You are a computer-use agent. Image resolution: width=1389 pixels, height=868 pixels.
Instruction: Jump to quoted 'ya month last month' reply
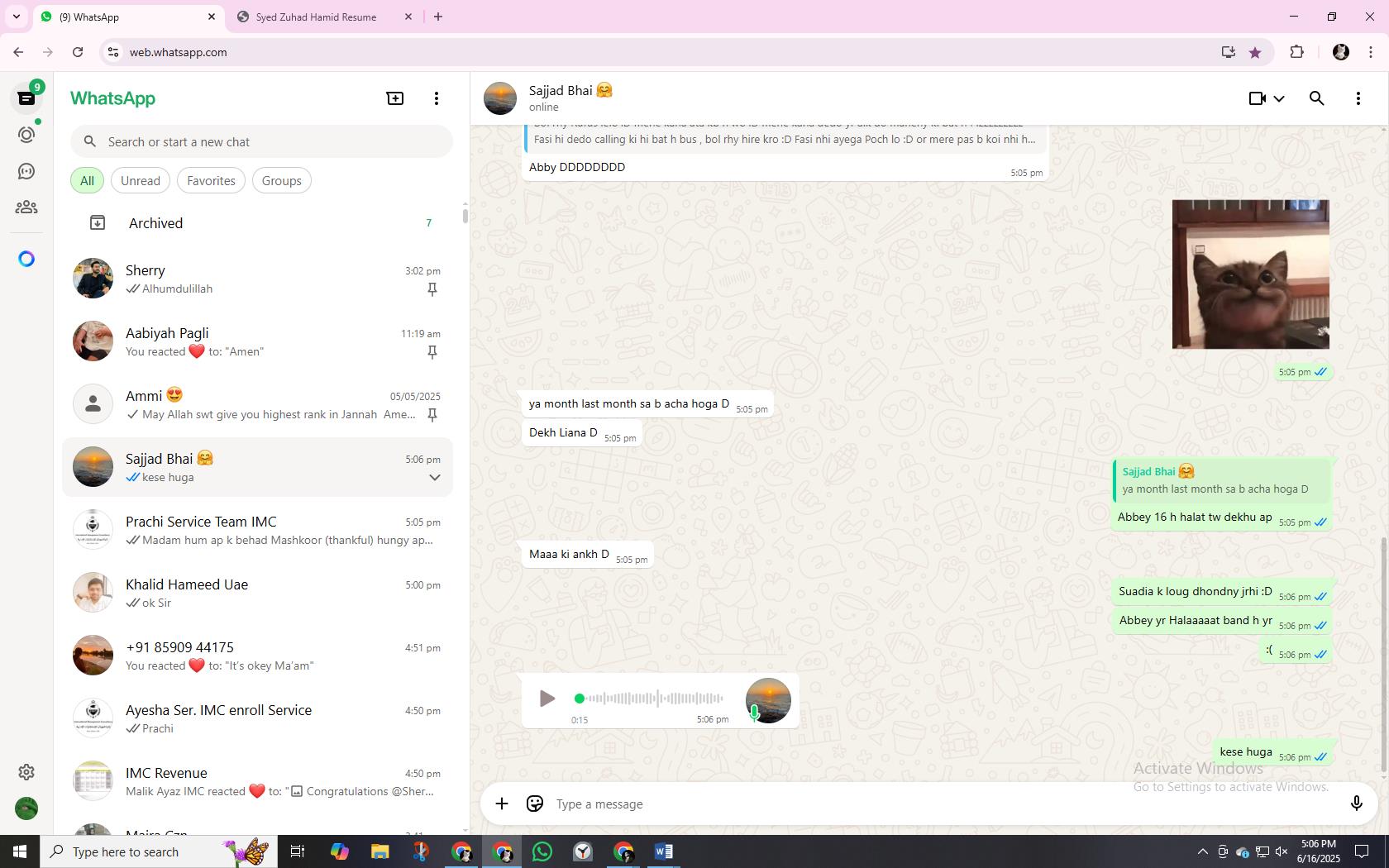pos(1221,480)
